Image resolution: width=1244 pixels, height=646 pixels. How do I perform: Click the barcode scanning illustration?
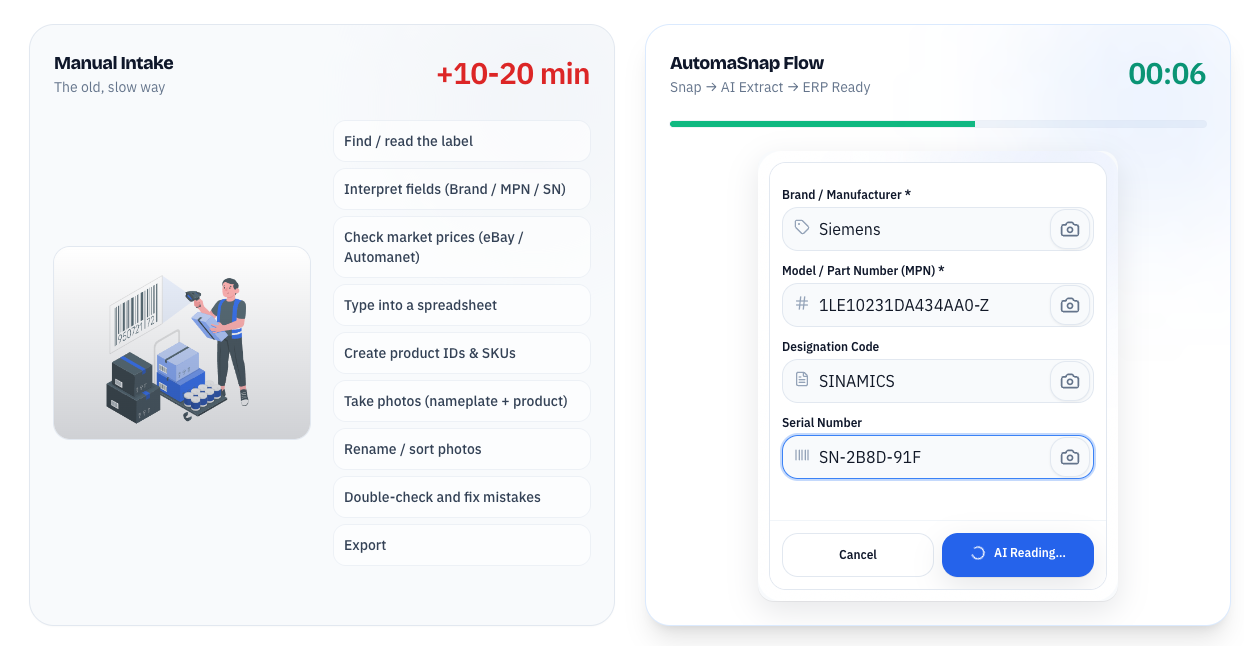click(181, 342)
